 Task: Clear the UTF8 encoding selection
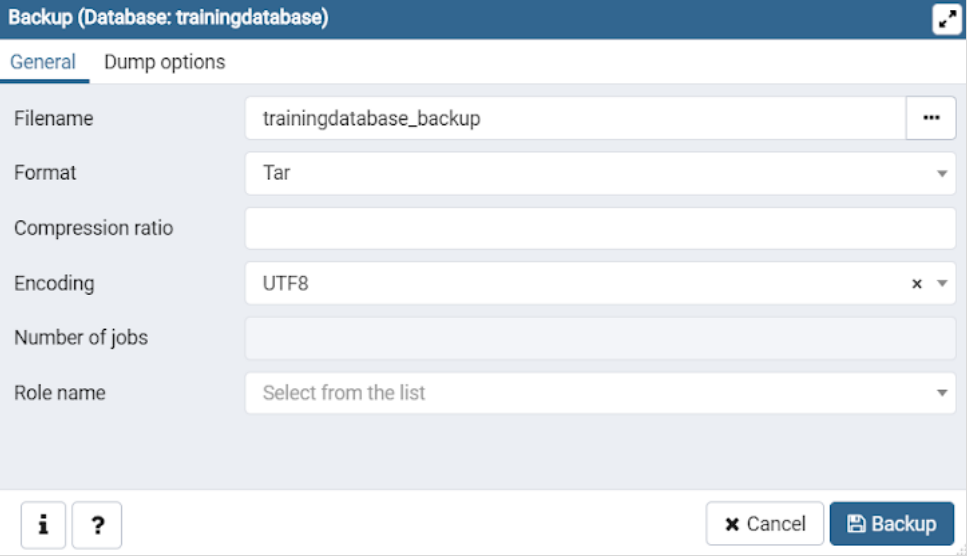(x=916, y=284)
